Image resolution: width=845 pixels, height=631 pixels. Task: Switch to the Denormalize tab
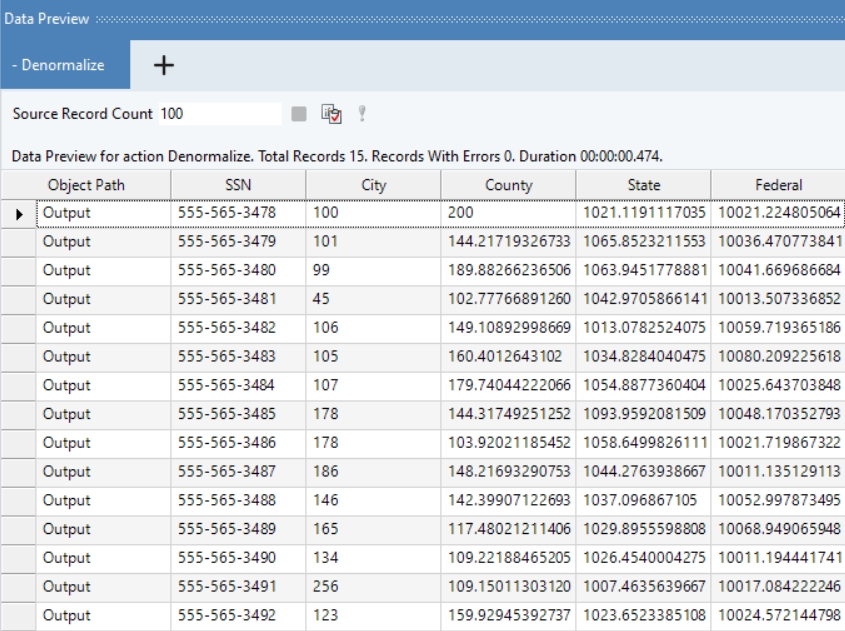click(x=64, y=65)
